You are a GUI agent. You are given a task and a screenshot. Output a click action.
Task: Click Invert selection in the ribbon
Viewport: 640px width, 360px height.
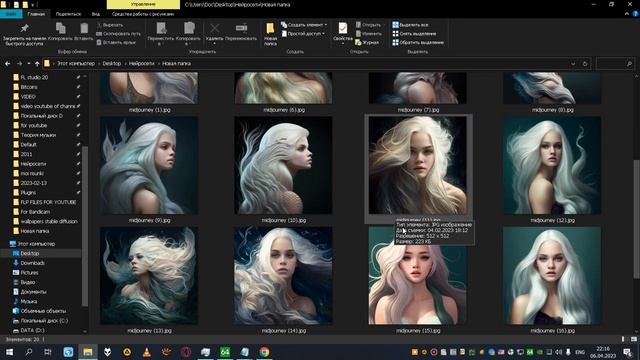418,42
